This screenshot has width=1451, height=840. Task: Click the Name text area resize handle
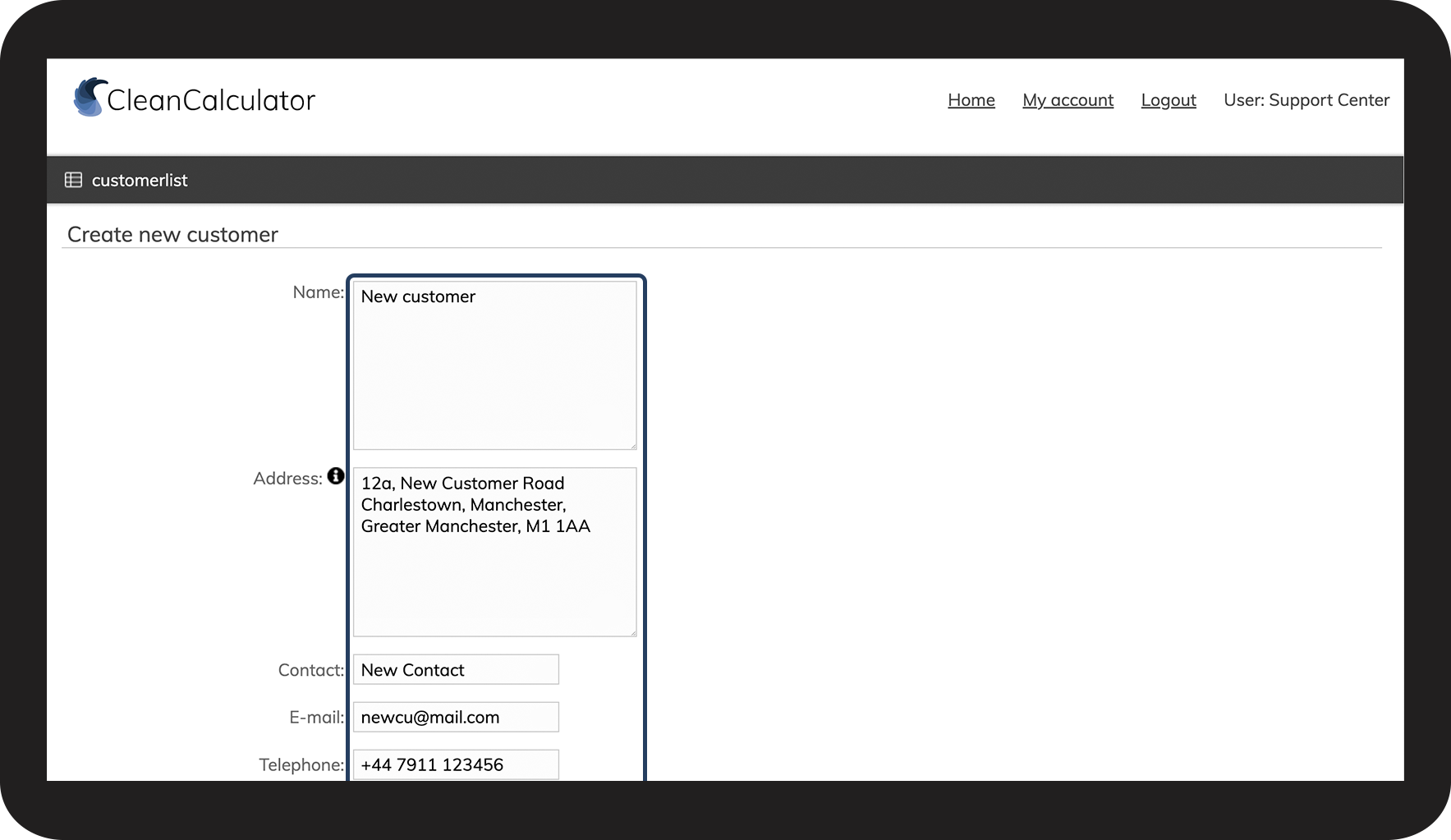pos(632,445)
